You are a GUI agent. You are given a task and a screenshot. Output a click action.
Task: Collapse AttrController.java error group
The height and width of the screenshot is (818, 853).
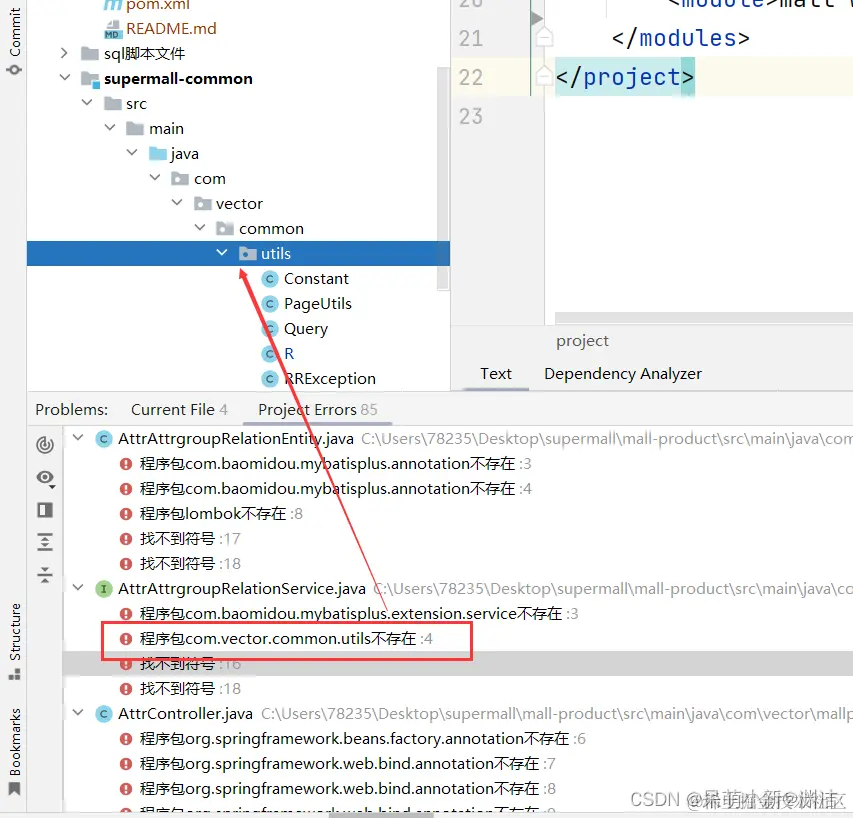(x=78, y=713)
